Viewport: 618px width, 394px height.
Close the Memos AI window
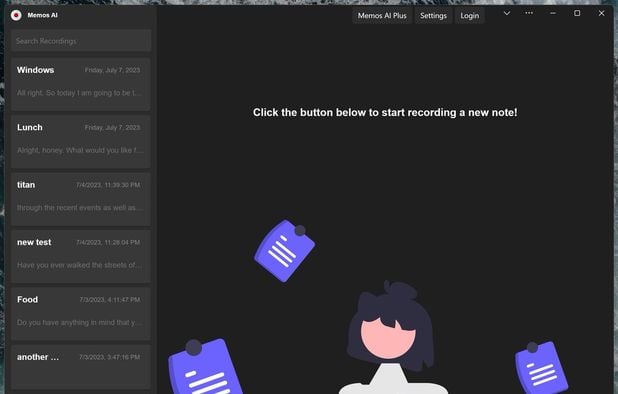pyautogui.click(x=601, y=13)
